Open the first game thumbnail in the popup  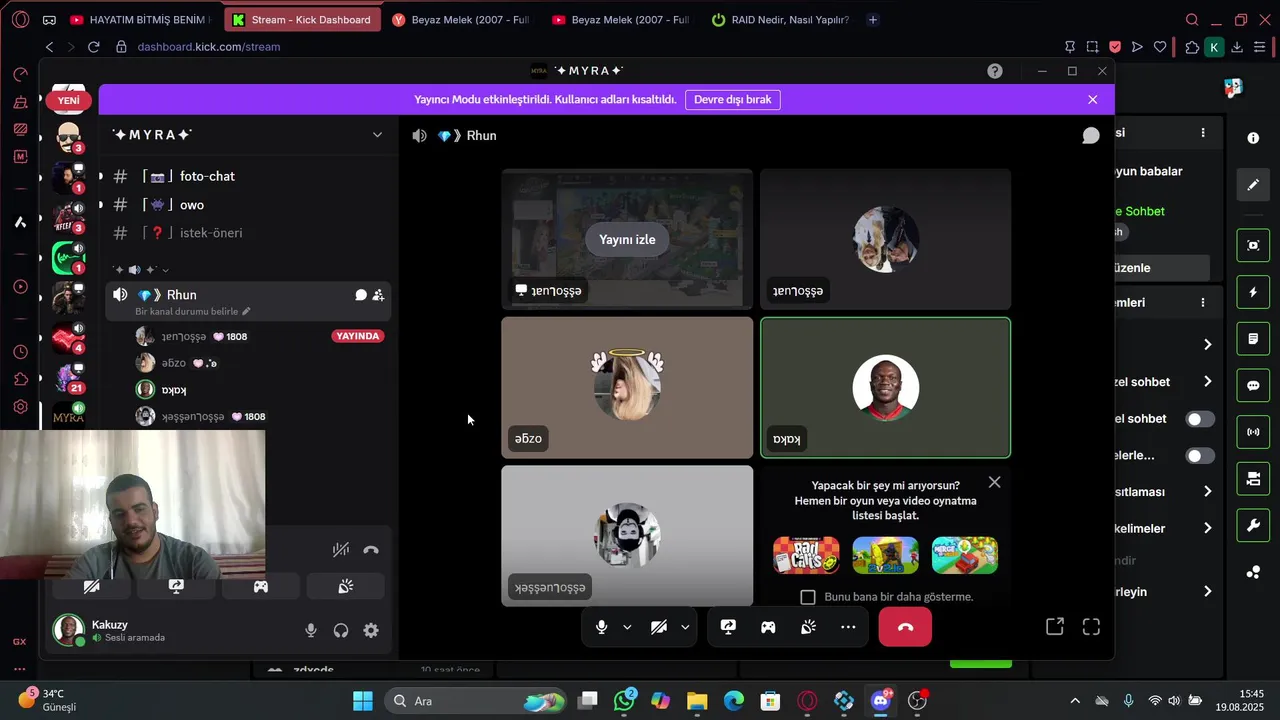point(806,555)
